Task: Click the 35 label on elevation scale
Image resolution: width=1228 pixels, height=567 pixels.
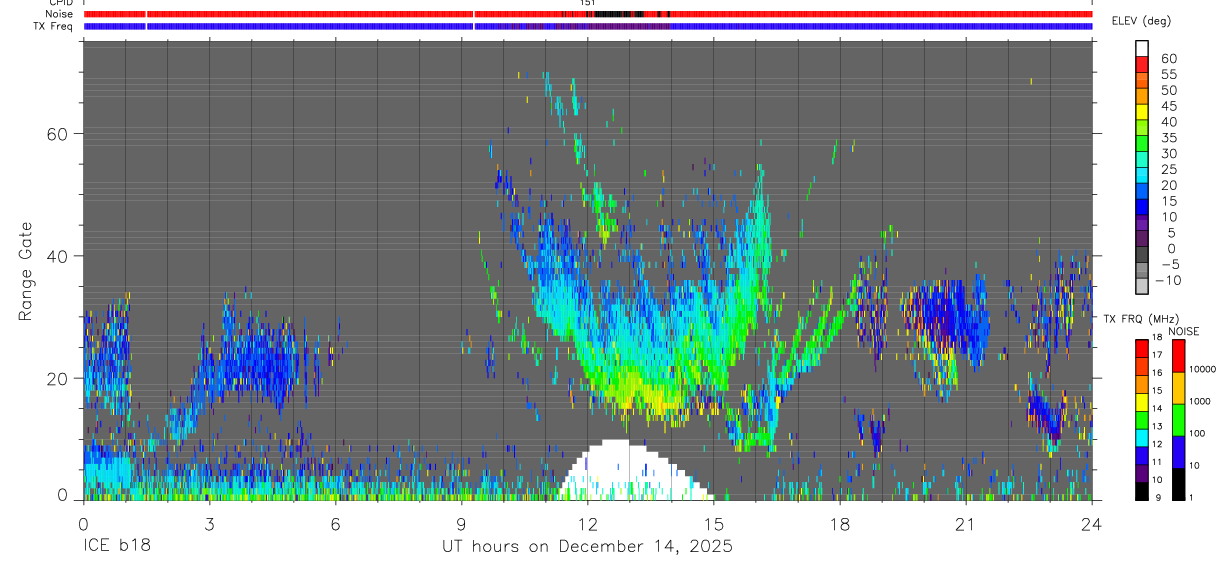Action: pyautogui.click(x=1168, y=138)
